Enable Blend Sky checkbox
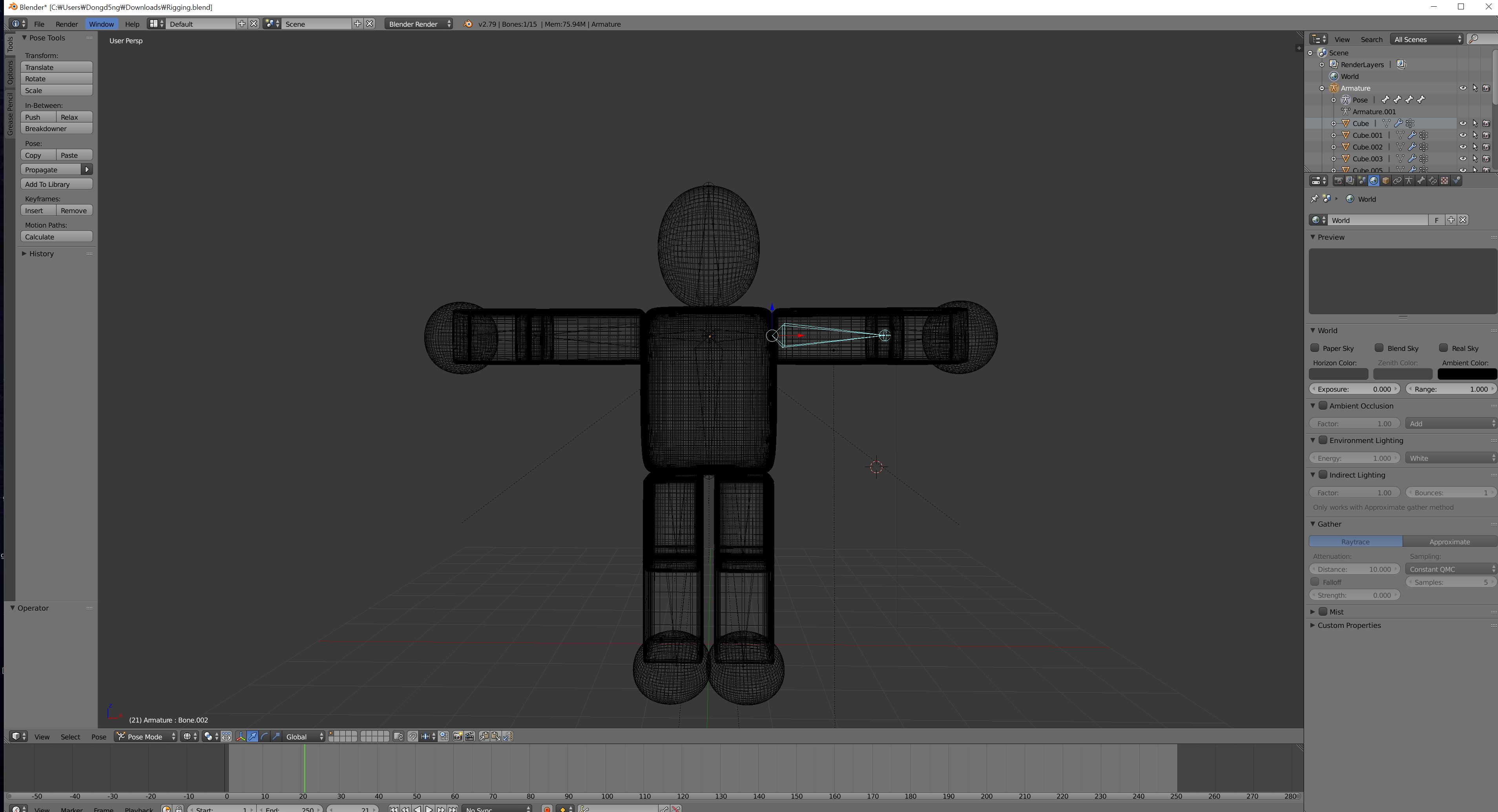Screen dimensions: 1498x812 [1379, 348]
